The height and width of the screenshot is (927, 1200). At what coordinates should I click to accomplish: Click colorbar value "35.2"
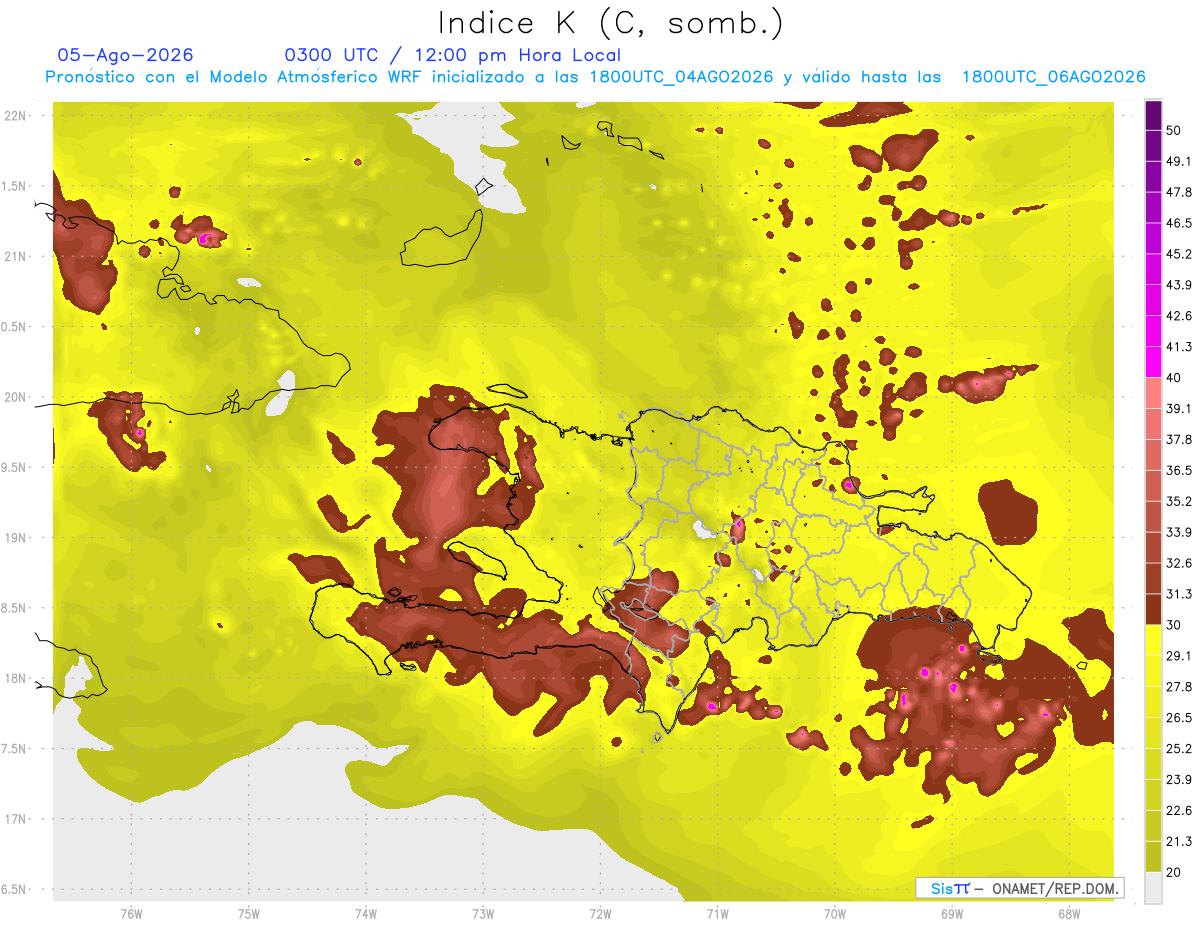point(1178,501)
